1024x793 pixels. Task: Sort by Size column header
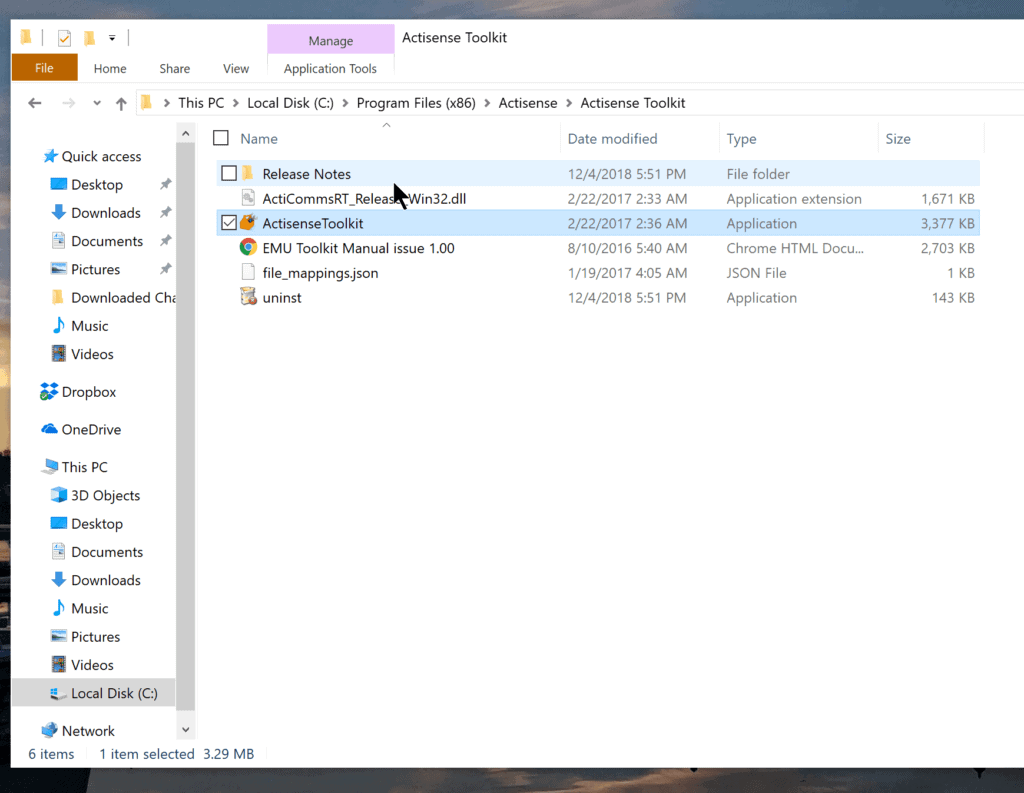pyautogui.click(x=898, y=138)
